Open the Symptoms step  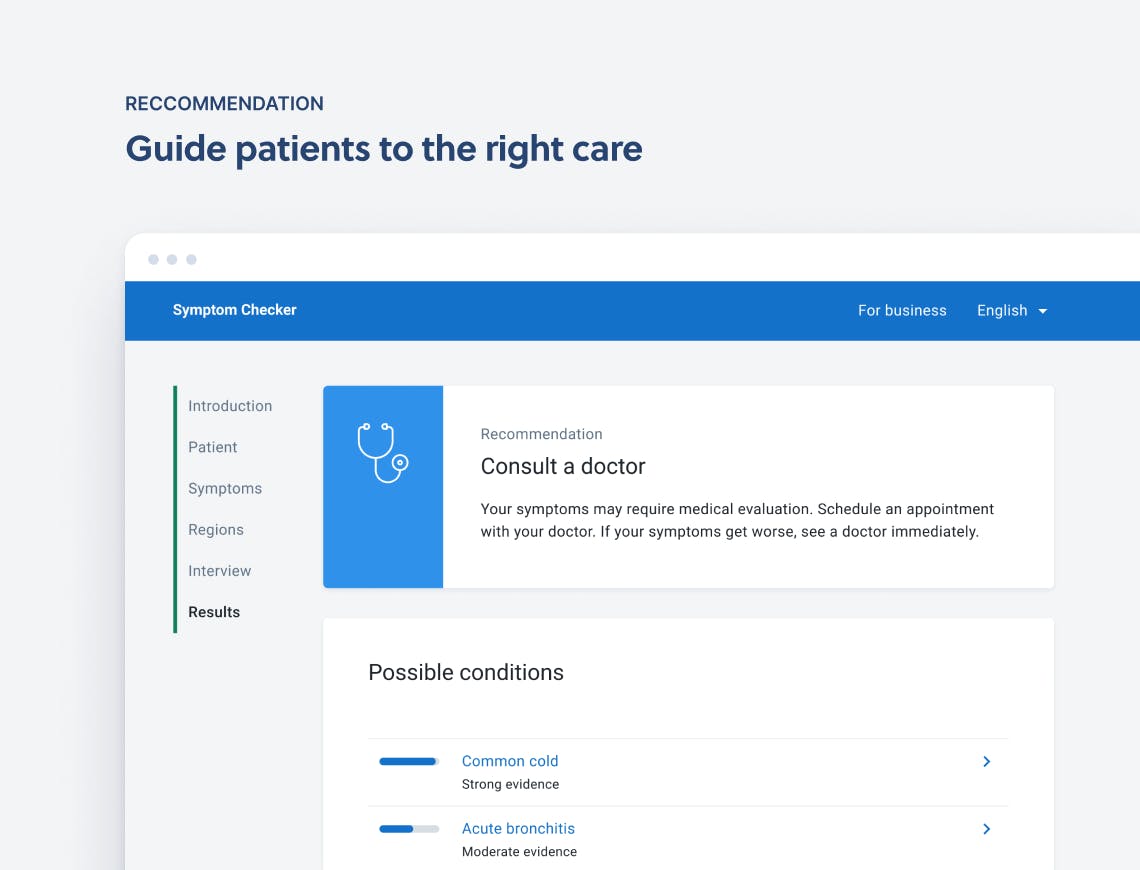(x=225, y=489)
